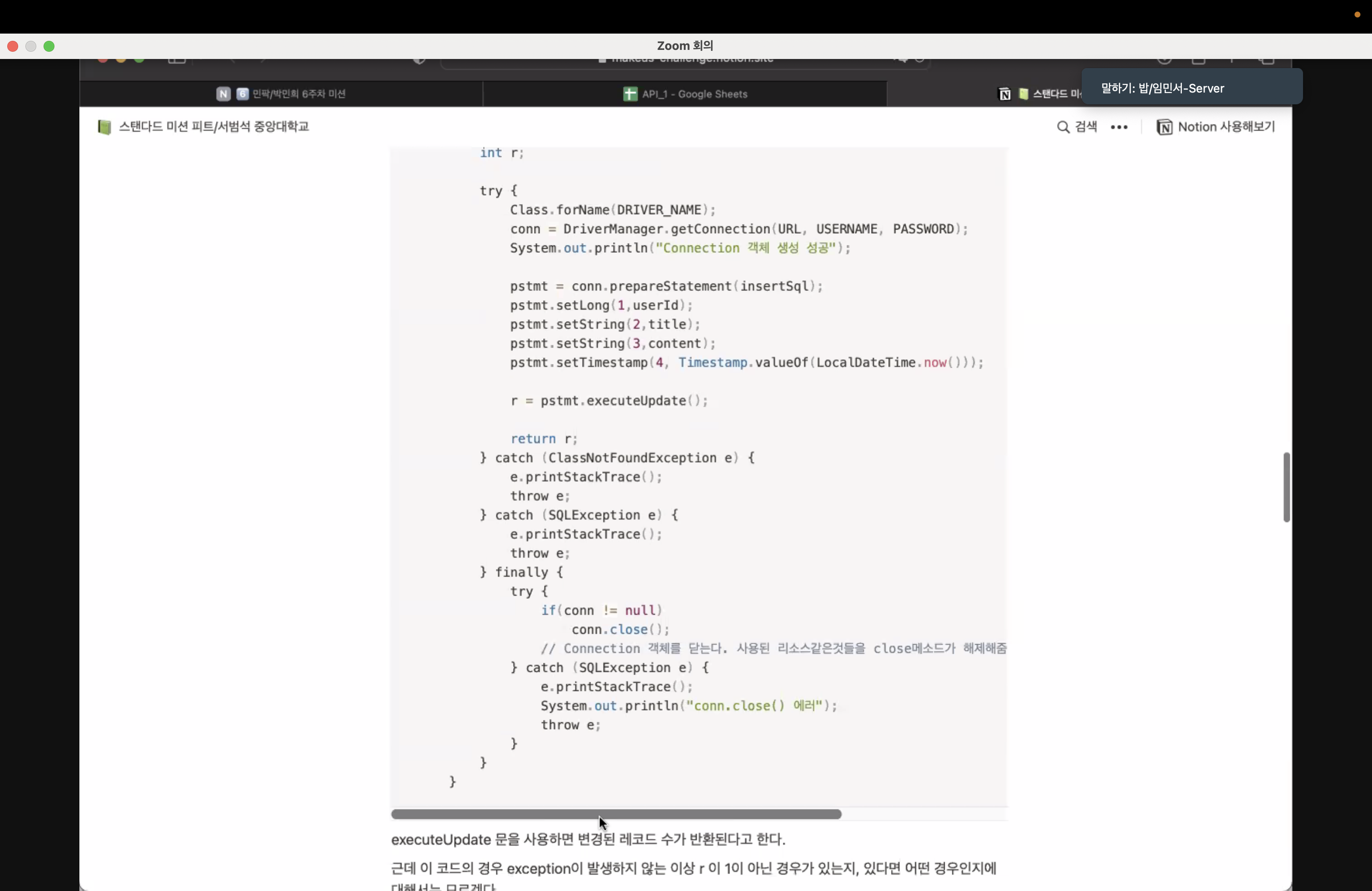Click the '} finally {' line
Image resolution: width=1372 pixels, height=891 pixels.
tap(521, 572)
